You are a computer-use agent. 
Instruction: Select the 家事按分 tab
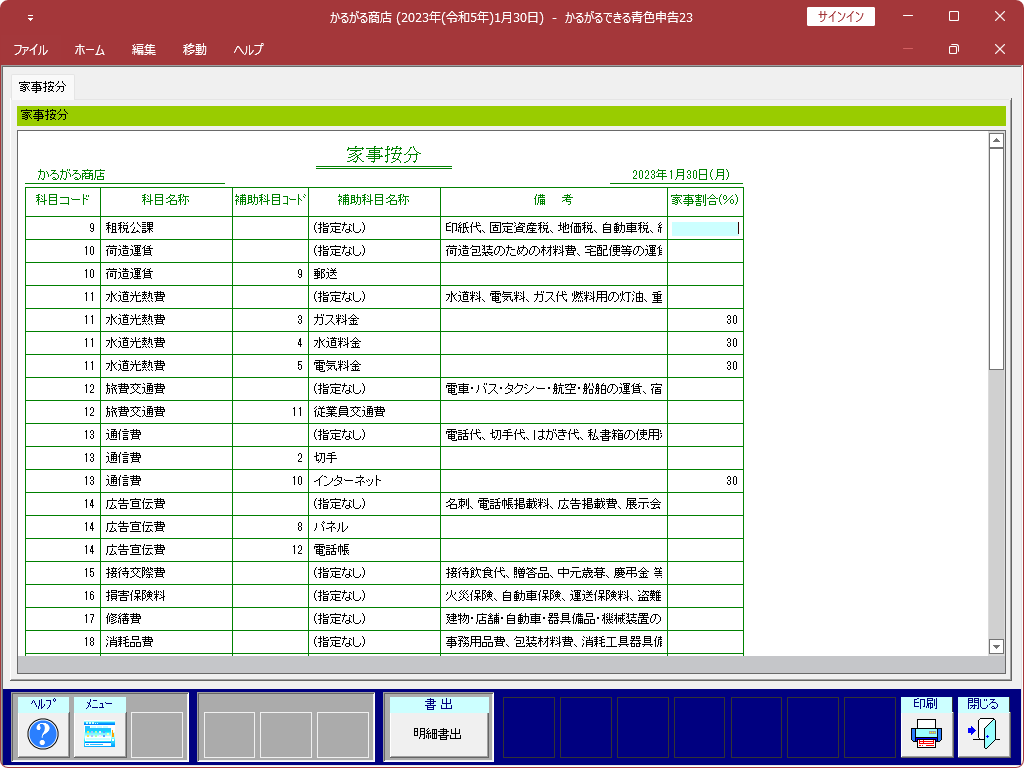(42, 86)
